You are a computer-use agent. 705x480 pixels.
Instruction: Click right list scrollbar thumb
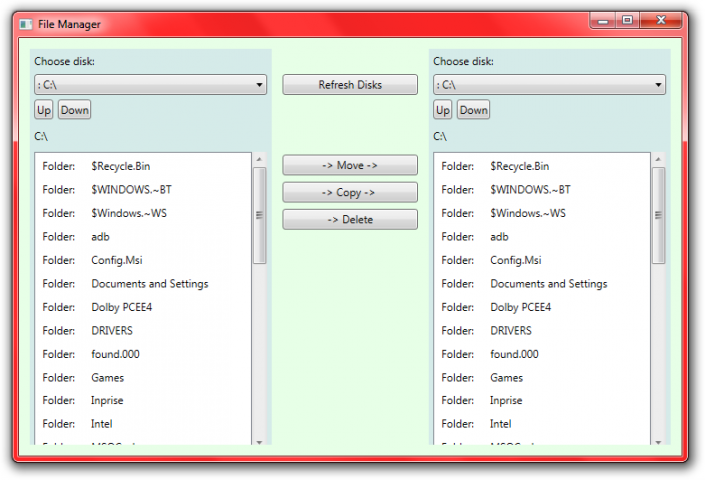(x=658, y=215)
